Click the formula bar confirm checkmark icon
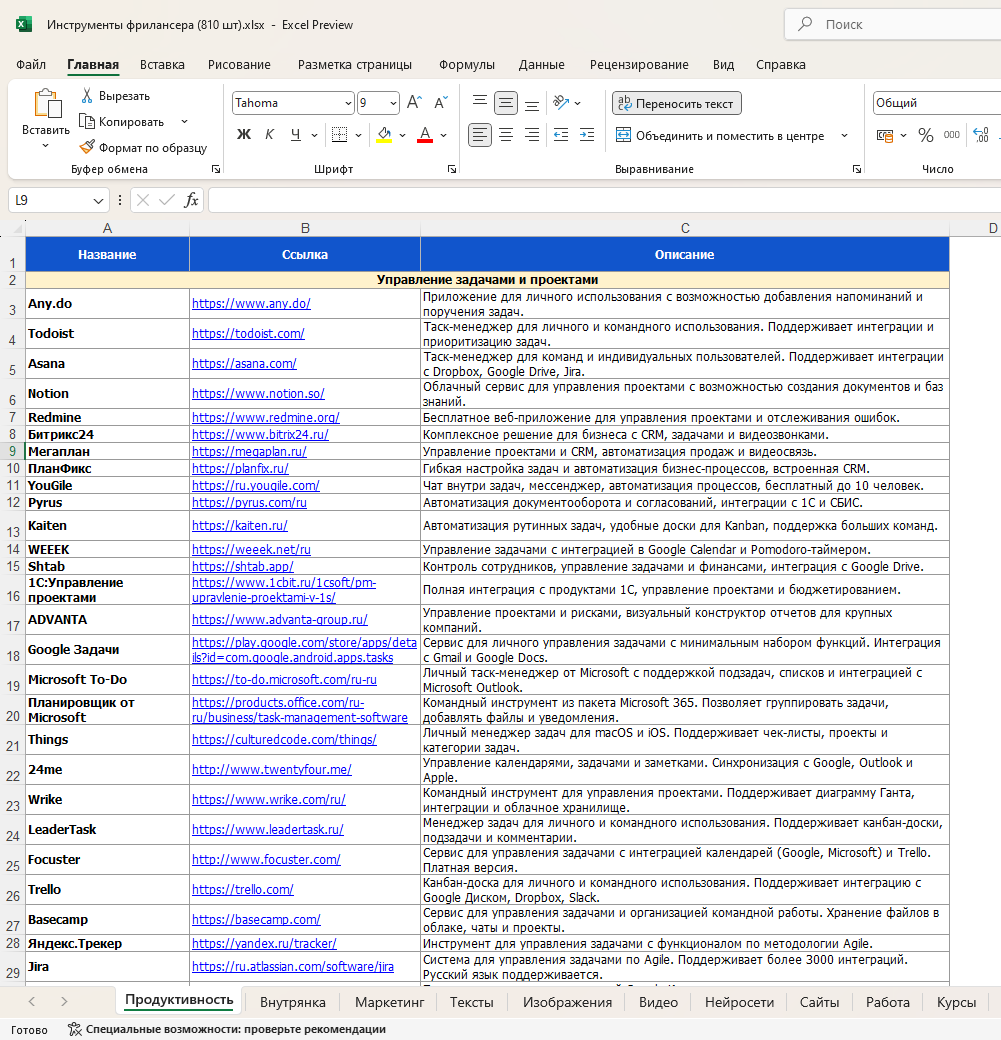 (x=167, y=200)
